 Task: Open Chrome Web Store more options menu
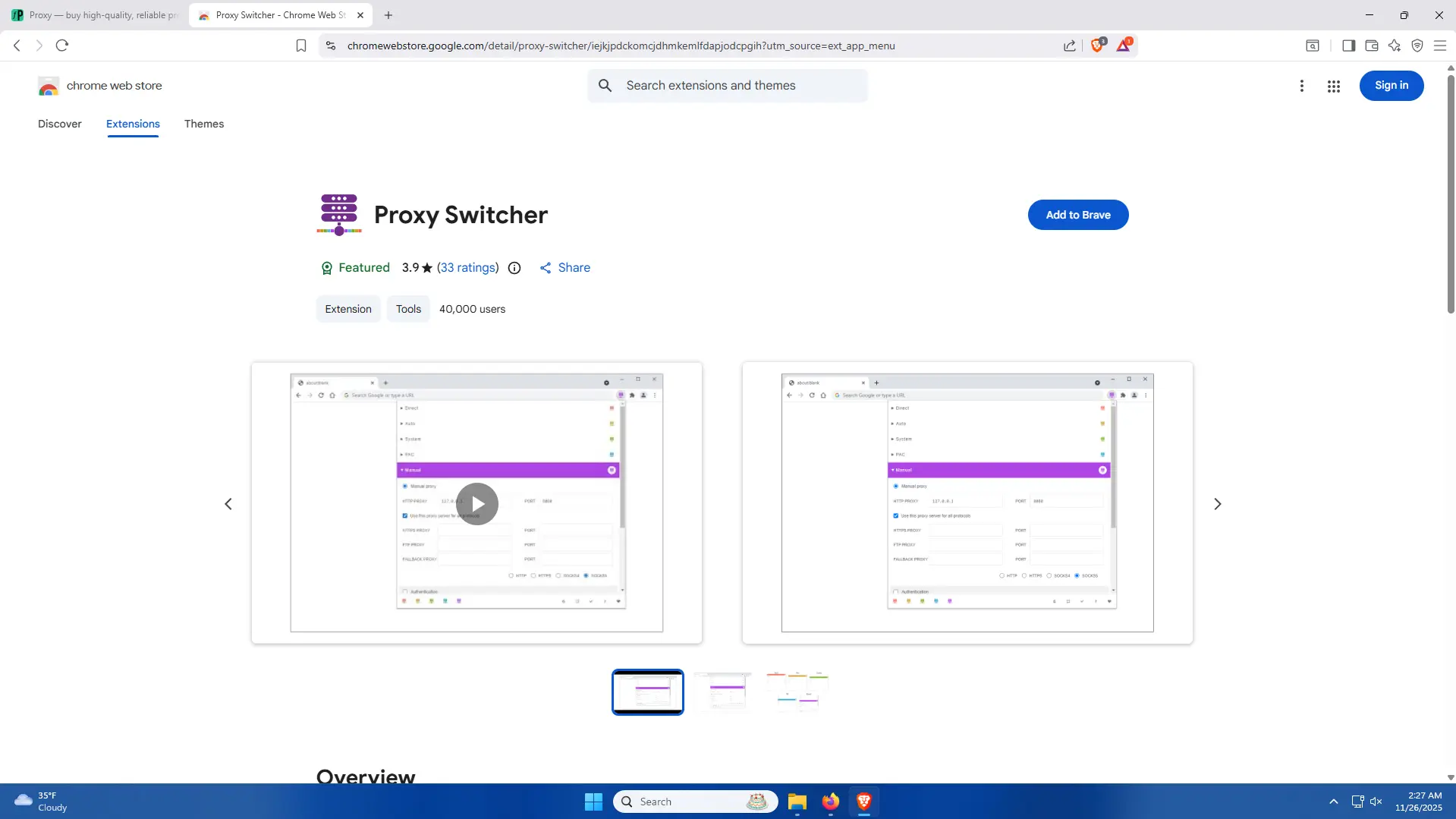tap(1301, 86)
